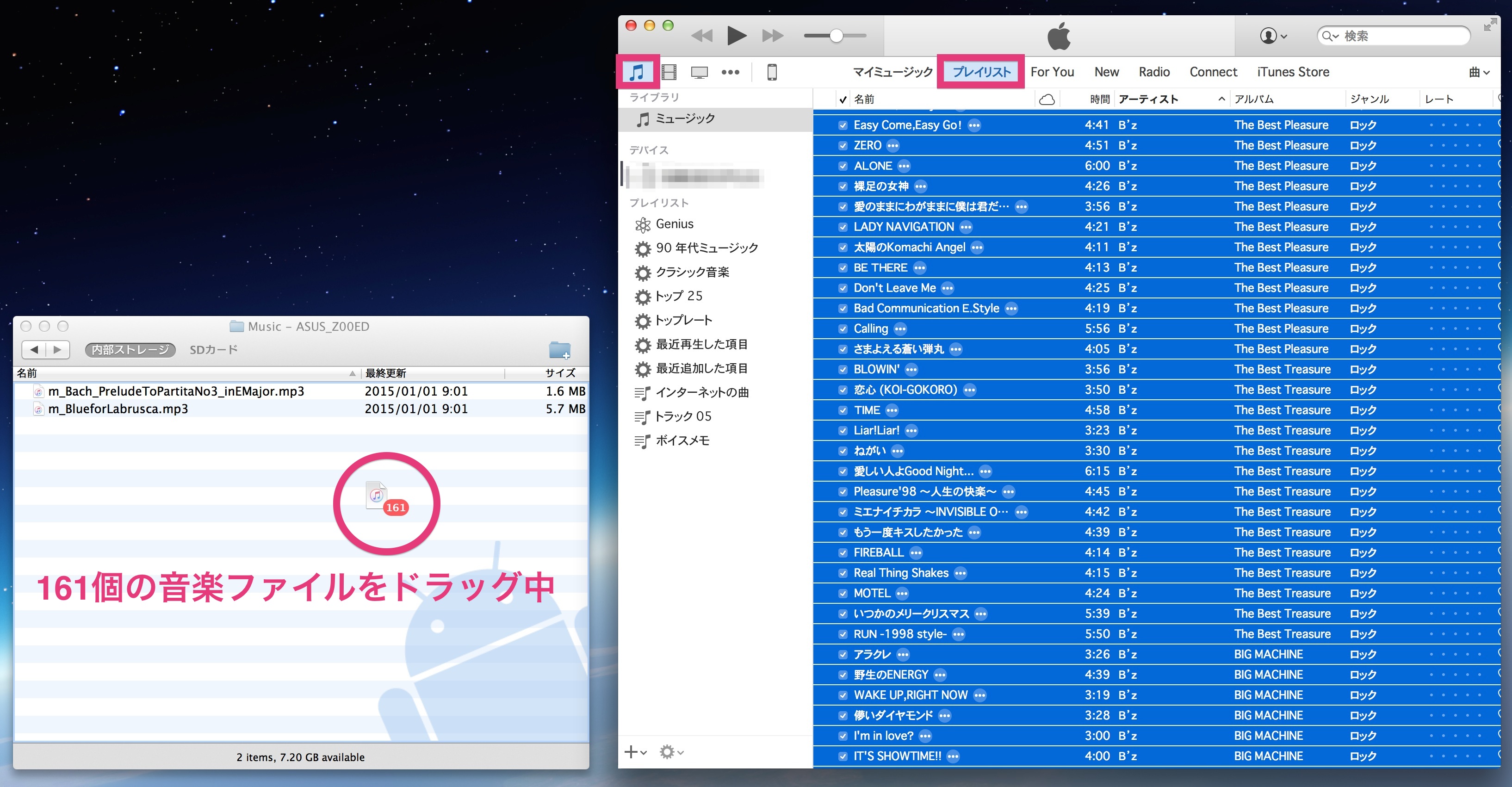Select 内部ストレージ in Android File Transfer
1512x787 pixels.
pyautogui.click(x=130, y=350)
